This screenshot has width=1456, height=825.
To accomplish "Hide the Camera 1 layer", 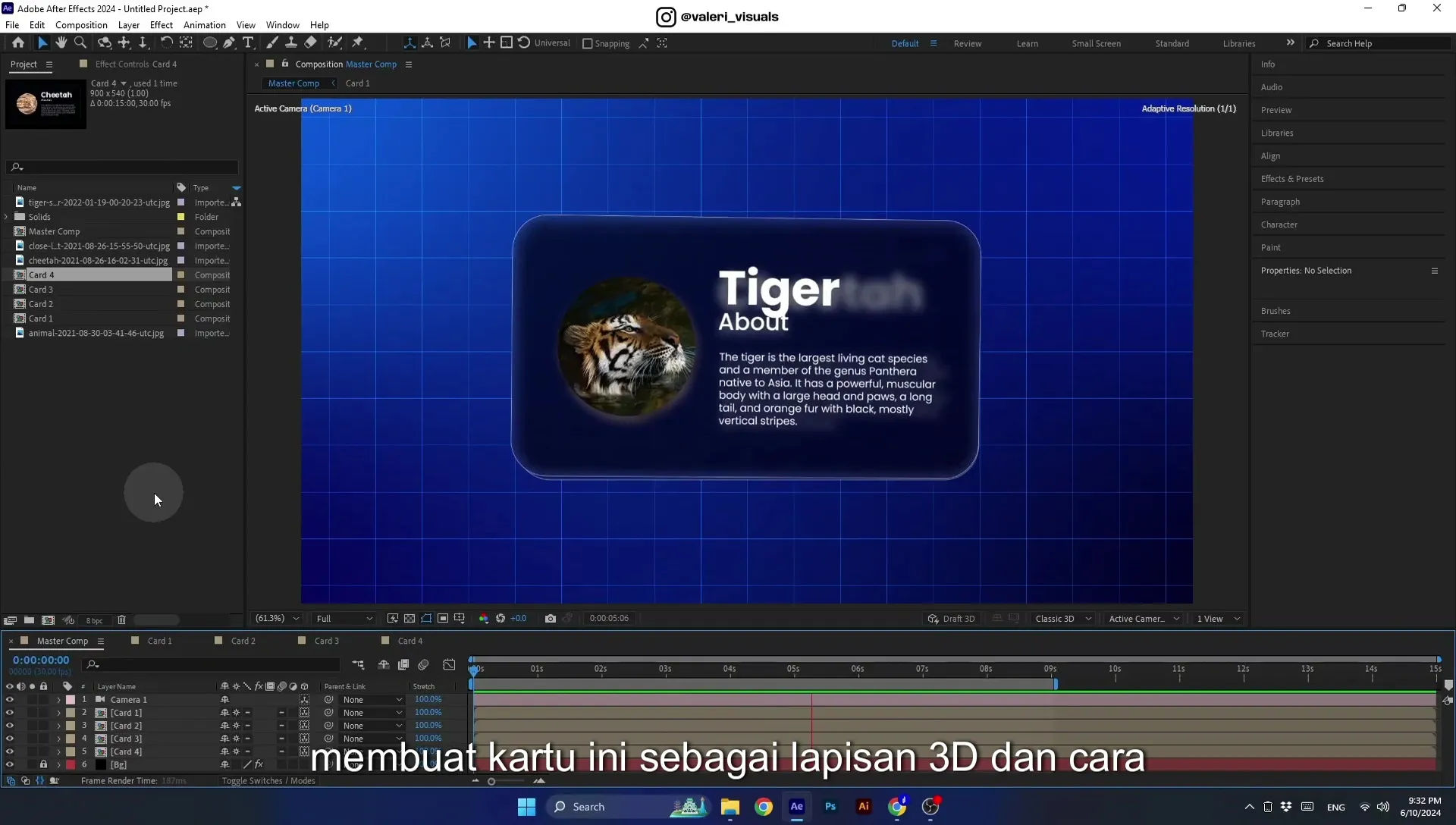I will coord(10,700).
